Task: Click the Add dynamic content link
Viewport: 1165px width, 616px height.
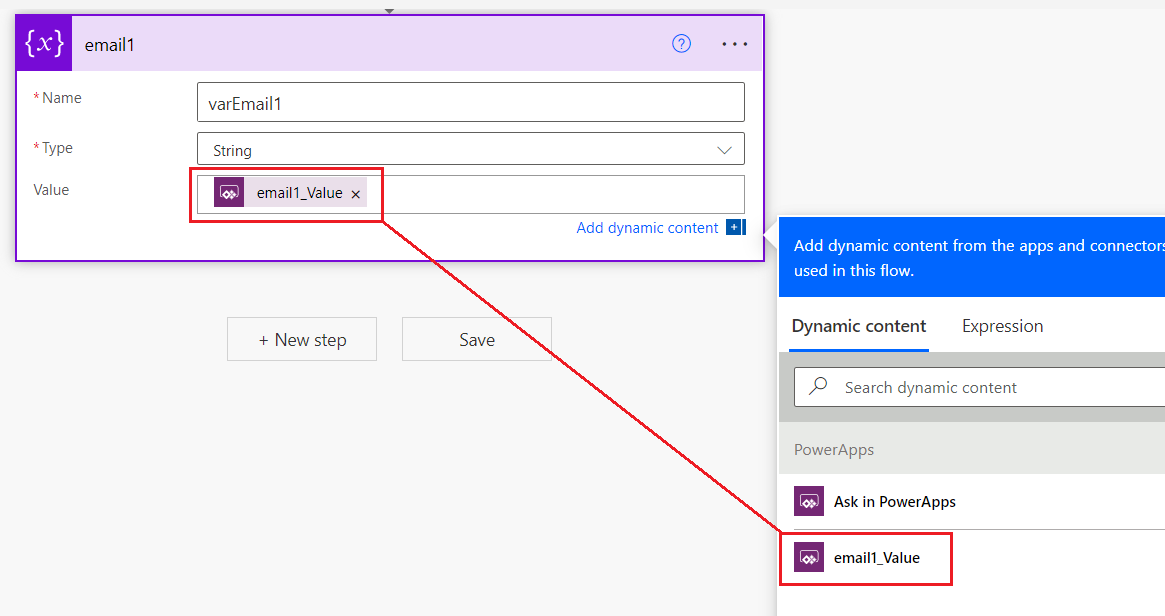Action: click(647, 228)
